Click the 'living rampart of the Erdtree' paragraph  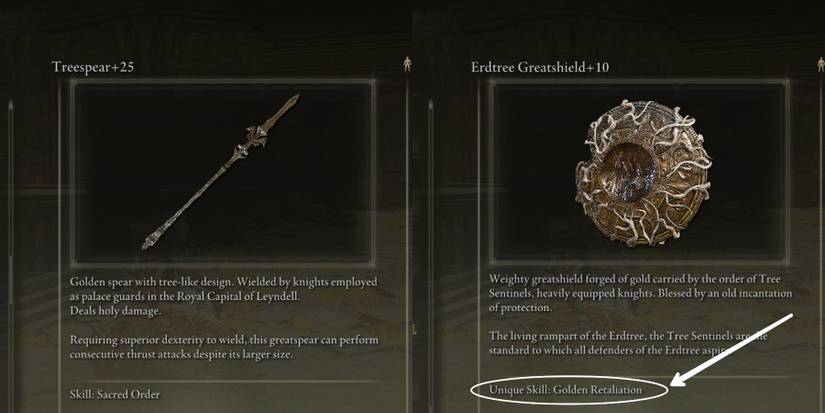coord(627,343)
